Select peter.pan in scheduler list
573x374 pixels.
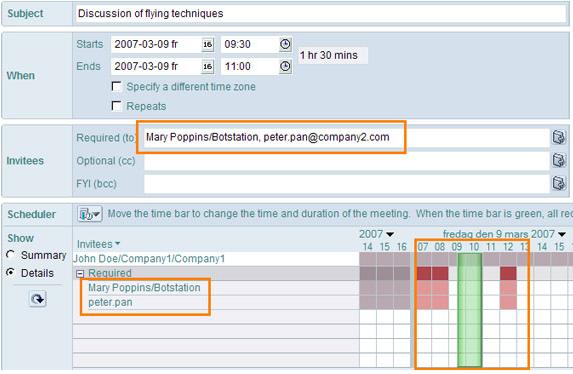[x=110, y=303]
